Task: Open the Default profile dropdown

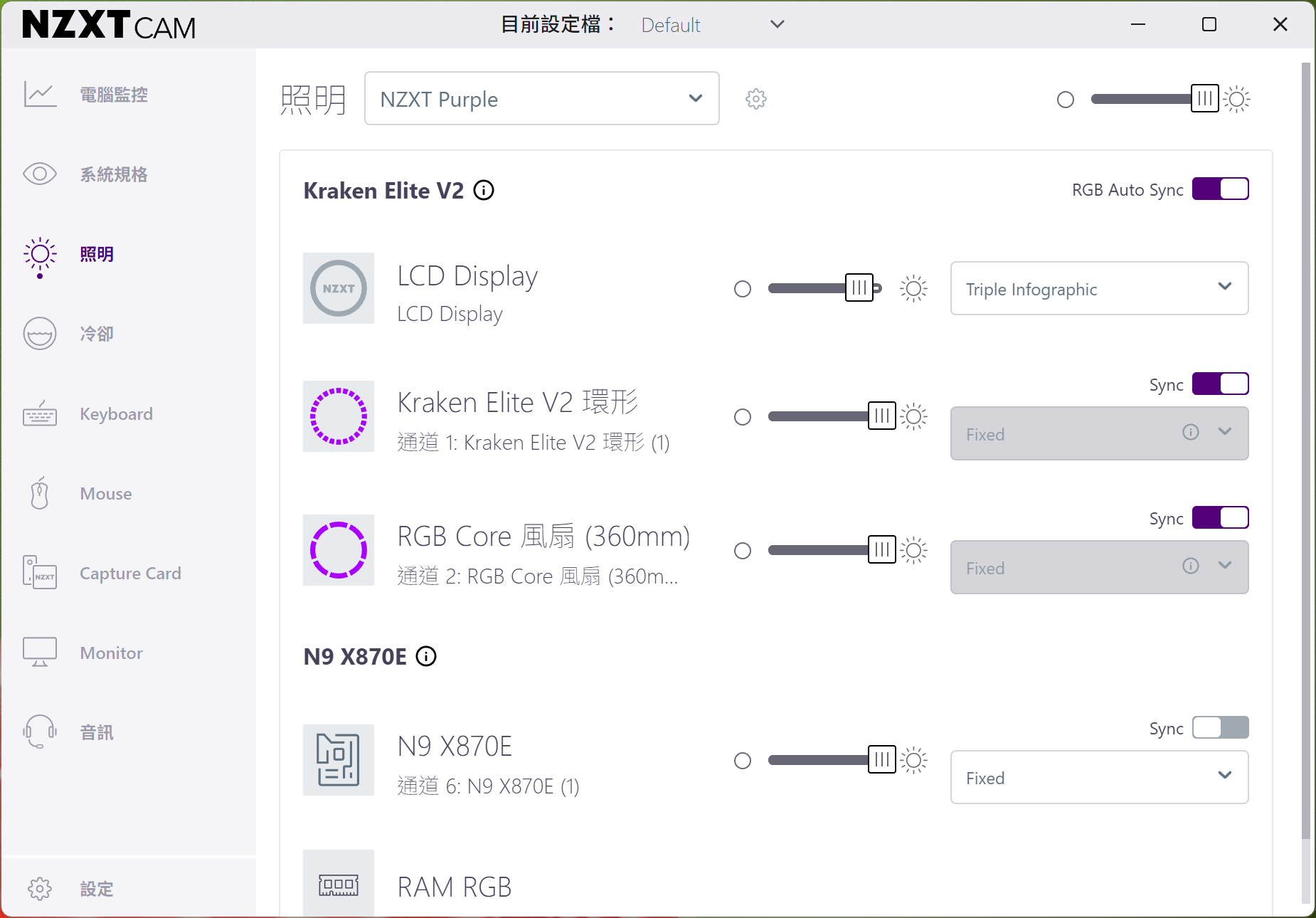Action: [713, 25]
